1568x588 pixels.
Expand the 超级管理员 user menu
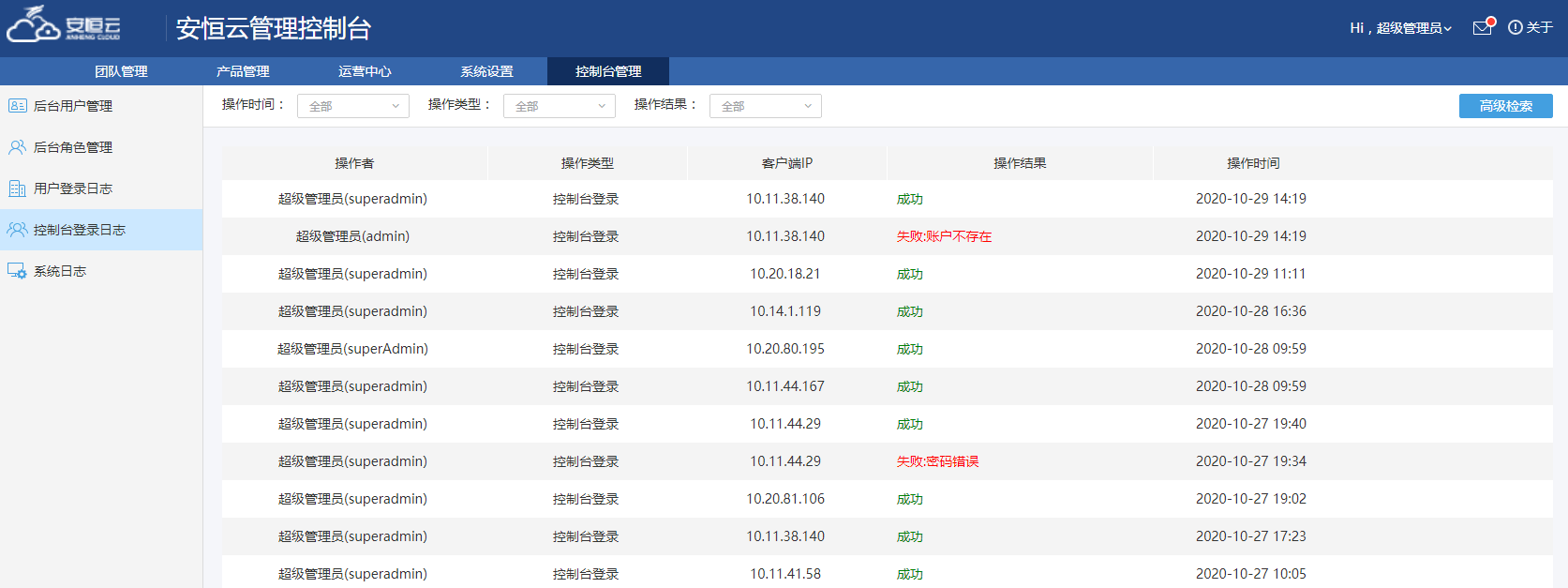[x=1413, y=28]
